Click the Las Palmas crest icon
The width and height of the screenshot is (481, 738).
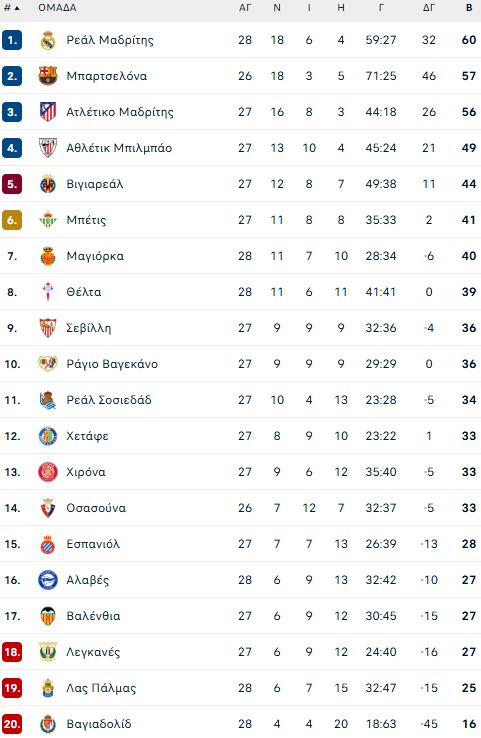tap(48, 688)
